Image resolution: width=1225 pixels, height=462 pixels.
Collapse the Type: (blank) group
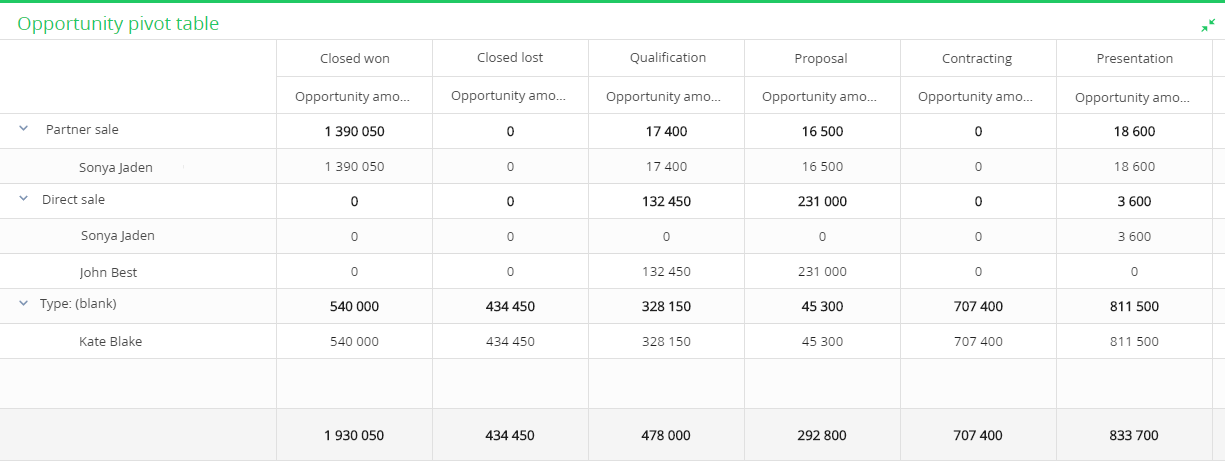(23, 304)
